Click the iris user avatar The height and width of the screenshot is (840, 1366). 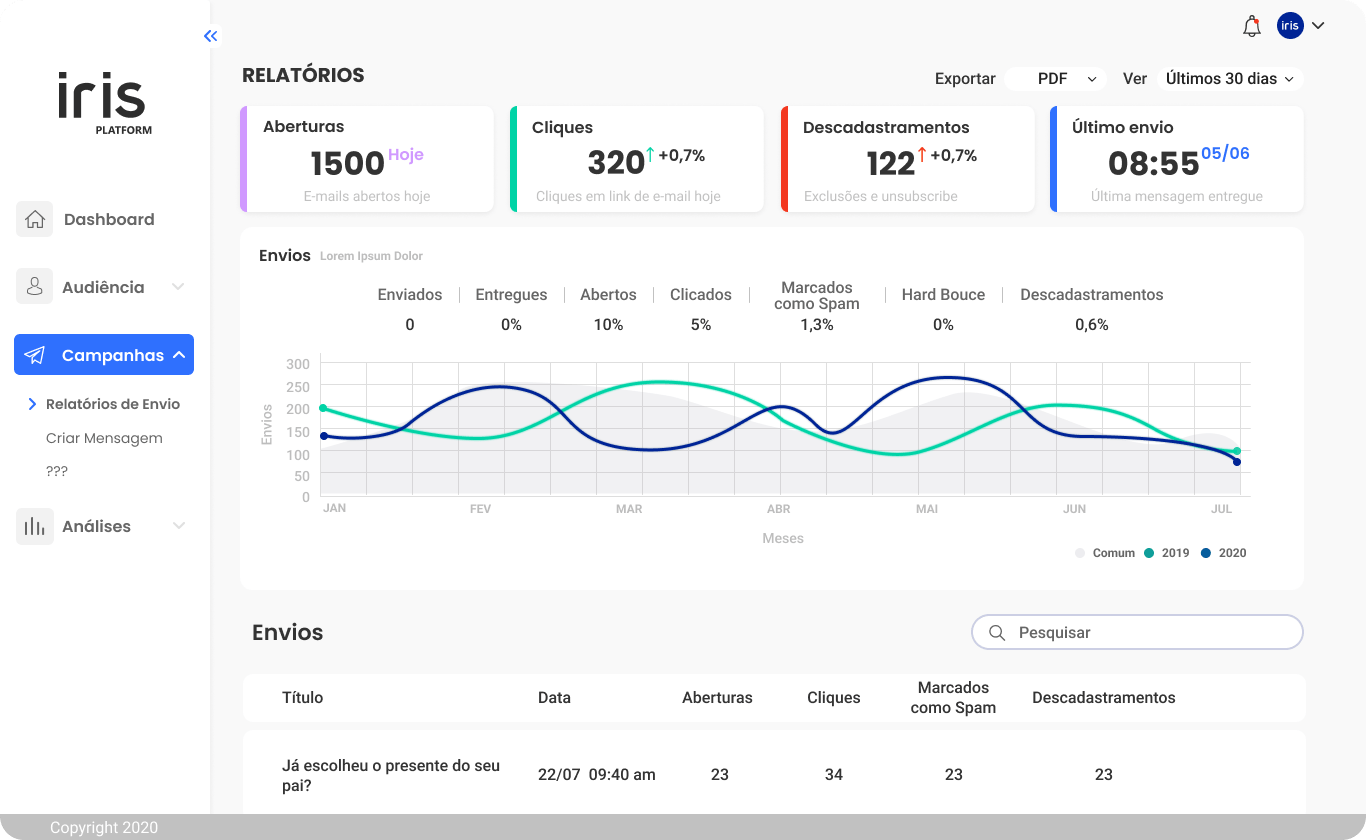[1290, 26]
